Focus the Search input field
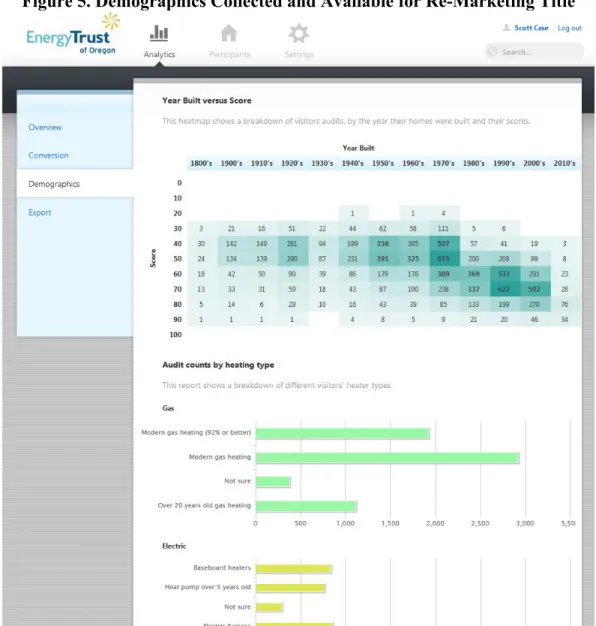Screen dimensions: 596x626 click(534, 52)
